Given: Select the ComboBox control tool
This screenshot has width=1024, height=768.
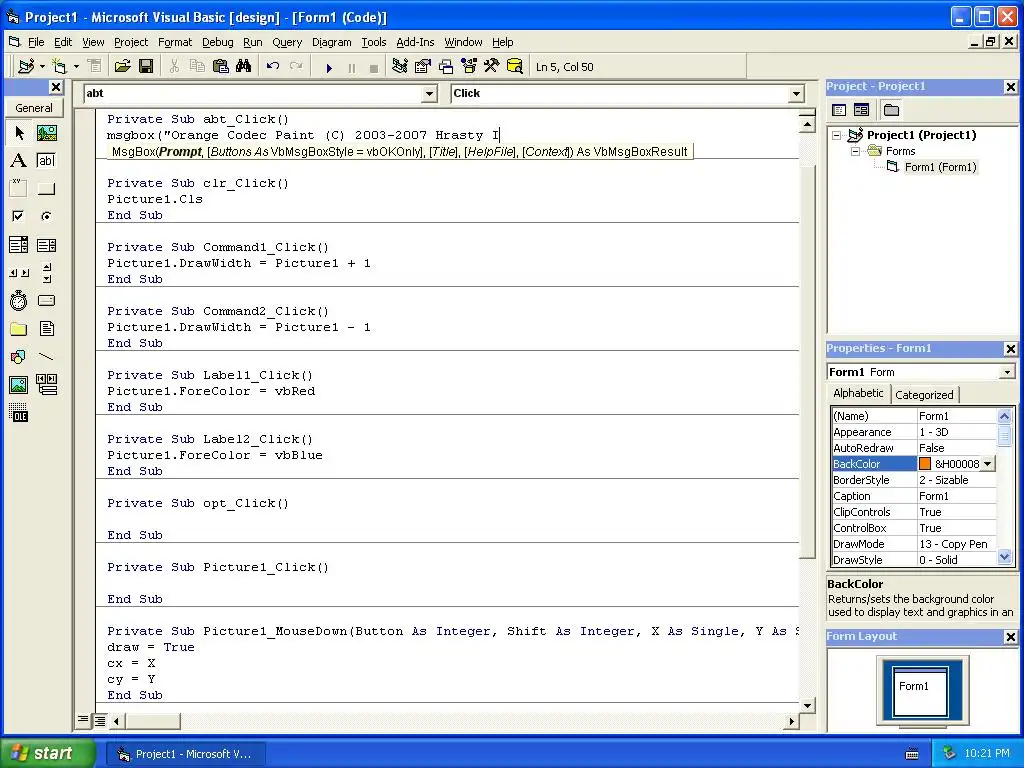Looking at the screenshot, I should coord(19,245).
